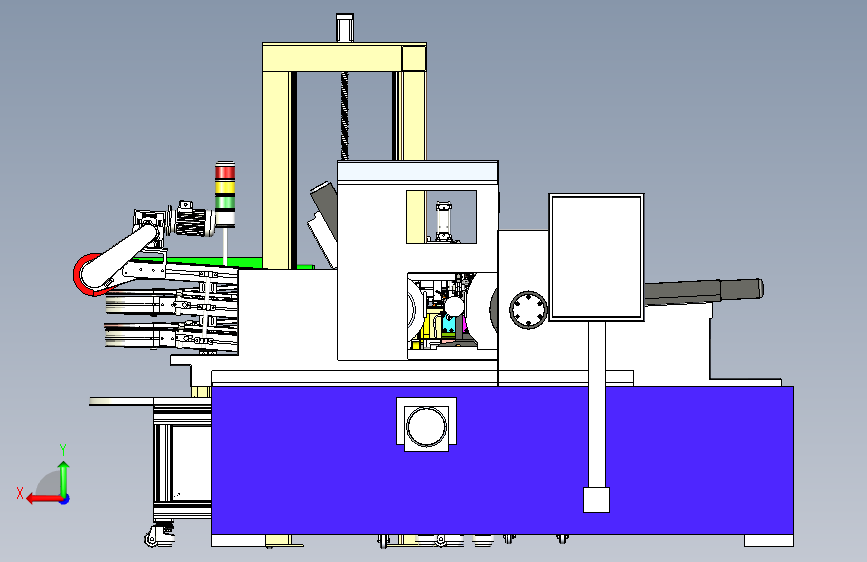867x562 pixels.
Task: Select the green segment of the signal tower light
Action: coord(225,202)
